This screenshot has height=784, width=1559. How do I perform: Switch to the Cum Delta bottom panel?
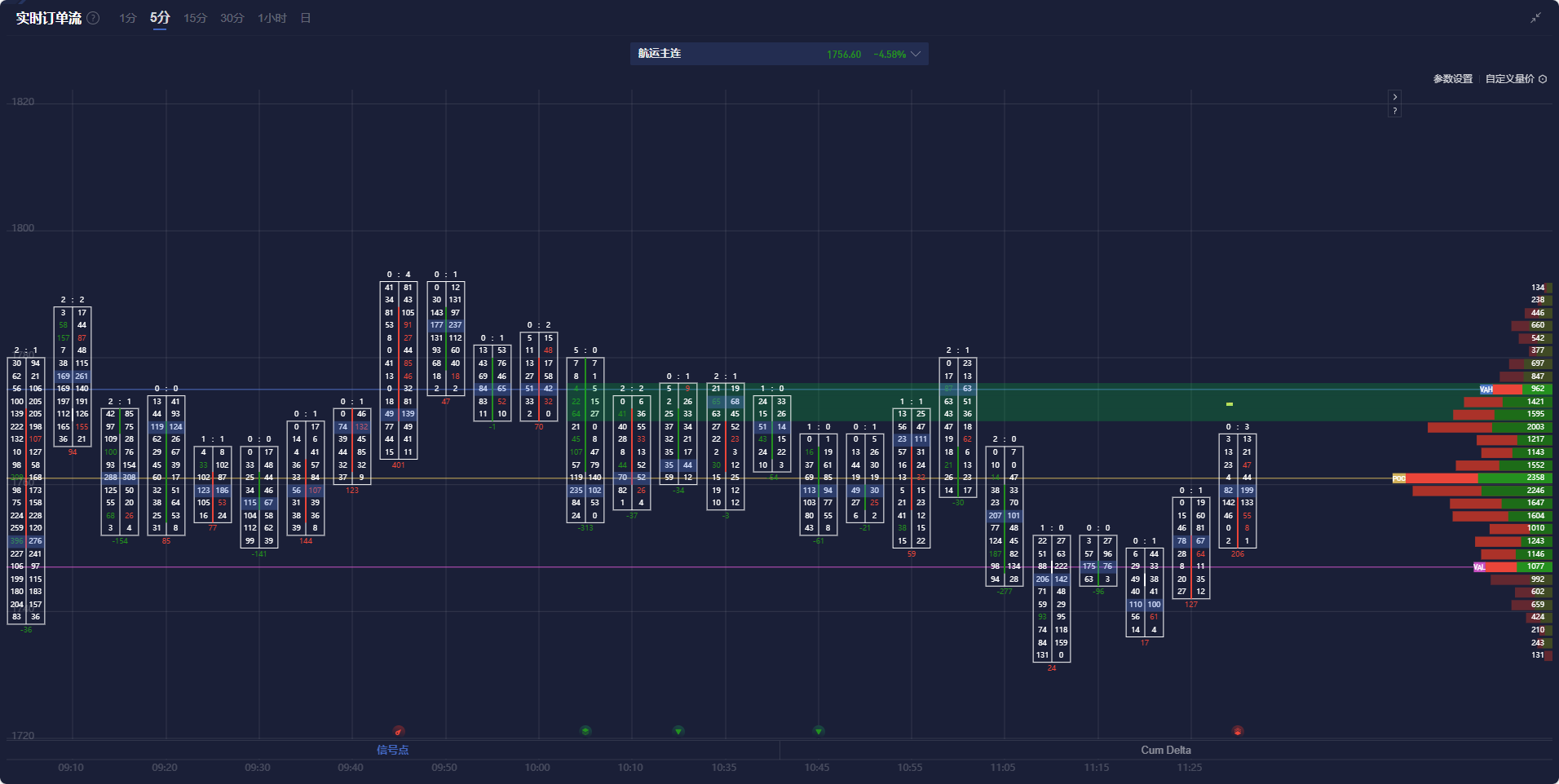click(x=1165, y=750)
